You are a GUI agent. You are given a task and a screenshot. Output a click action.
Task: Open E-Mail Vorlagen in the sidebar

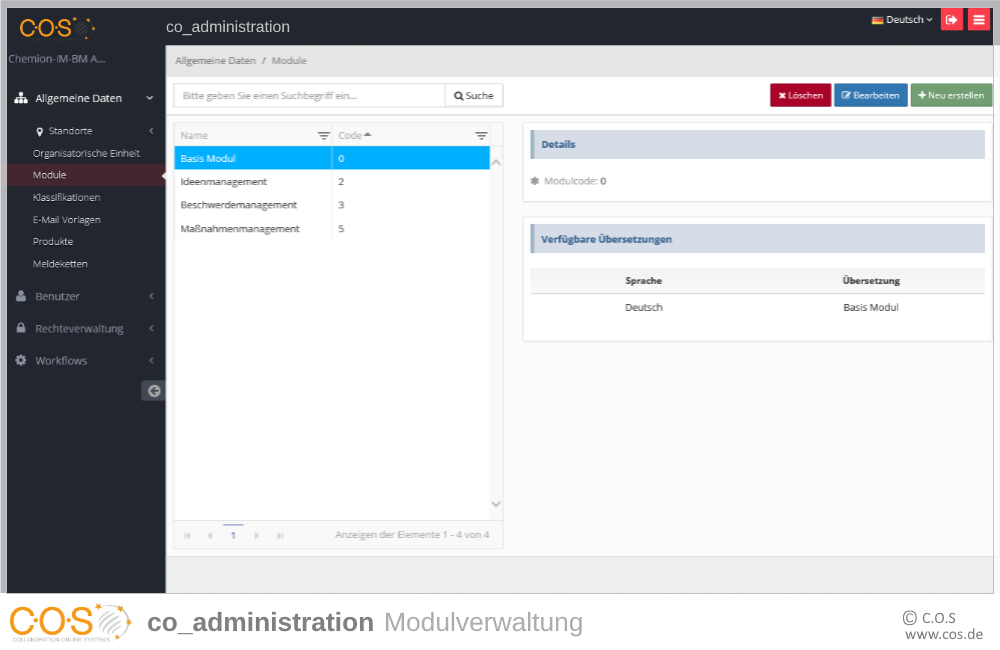pos(66,219)
